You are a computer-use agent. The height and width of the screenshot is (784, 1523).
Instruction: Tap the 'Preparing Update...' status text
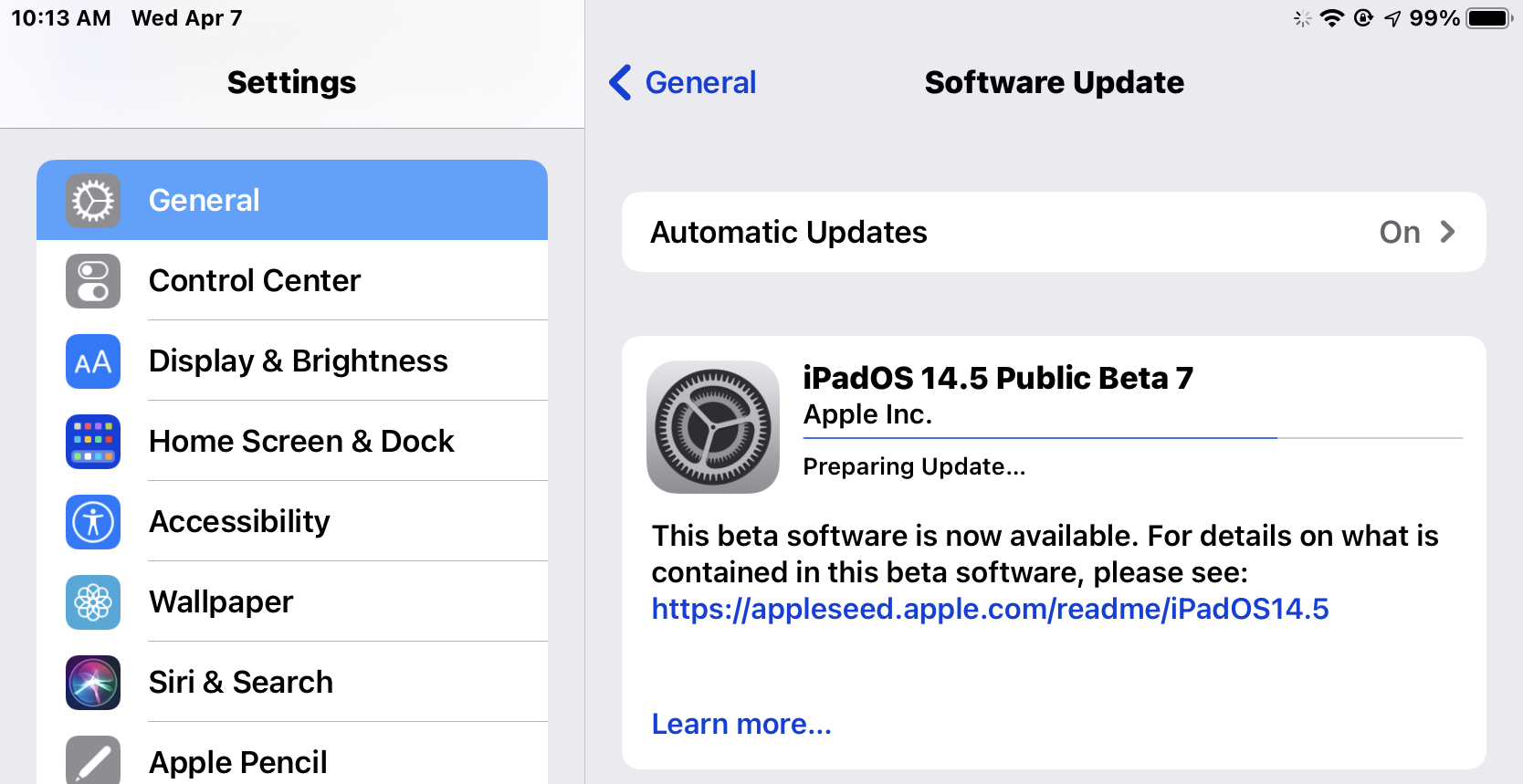pos(914,466)
